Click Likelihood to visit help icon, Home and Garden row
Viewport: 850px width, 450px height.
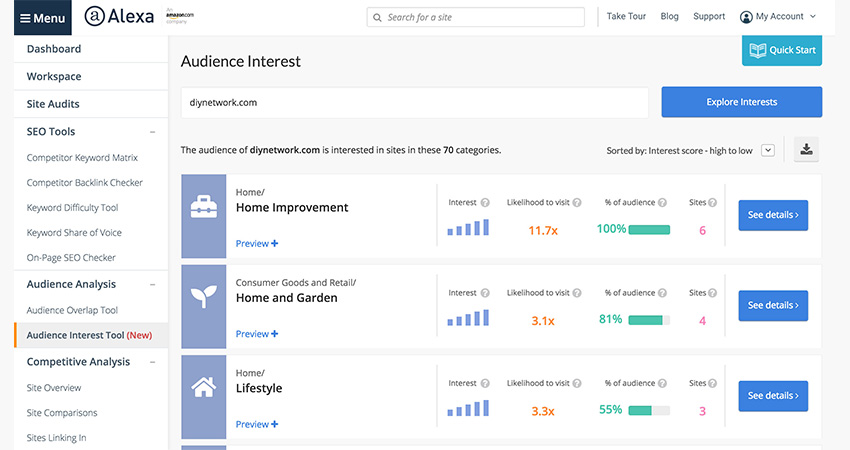[x=577, y=293]
